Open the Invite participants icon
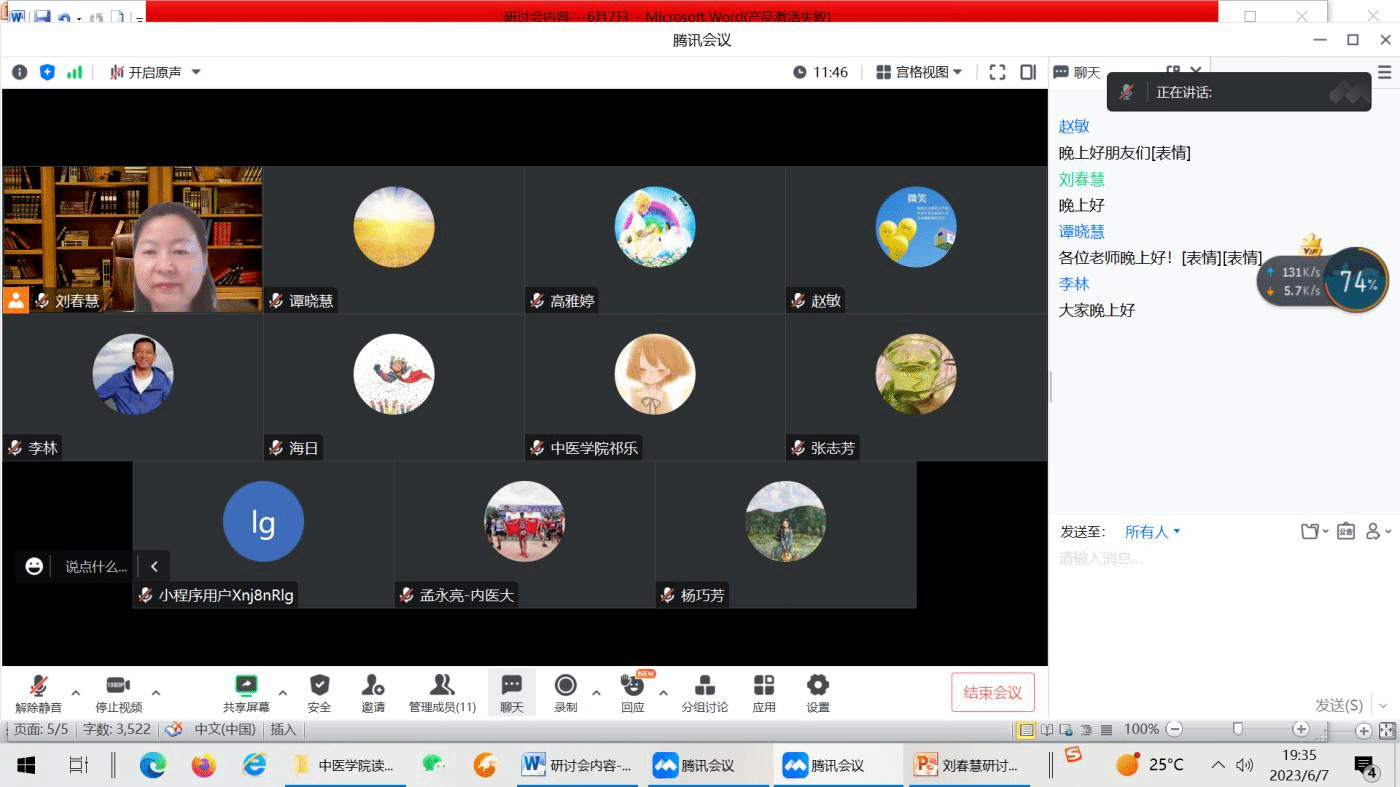 point(373,692)
